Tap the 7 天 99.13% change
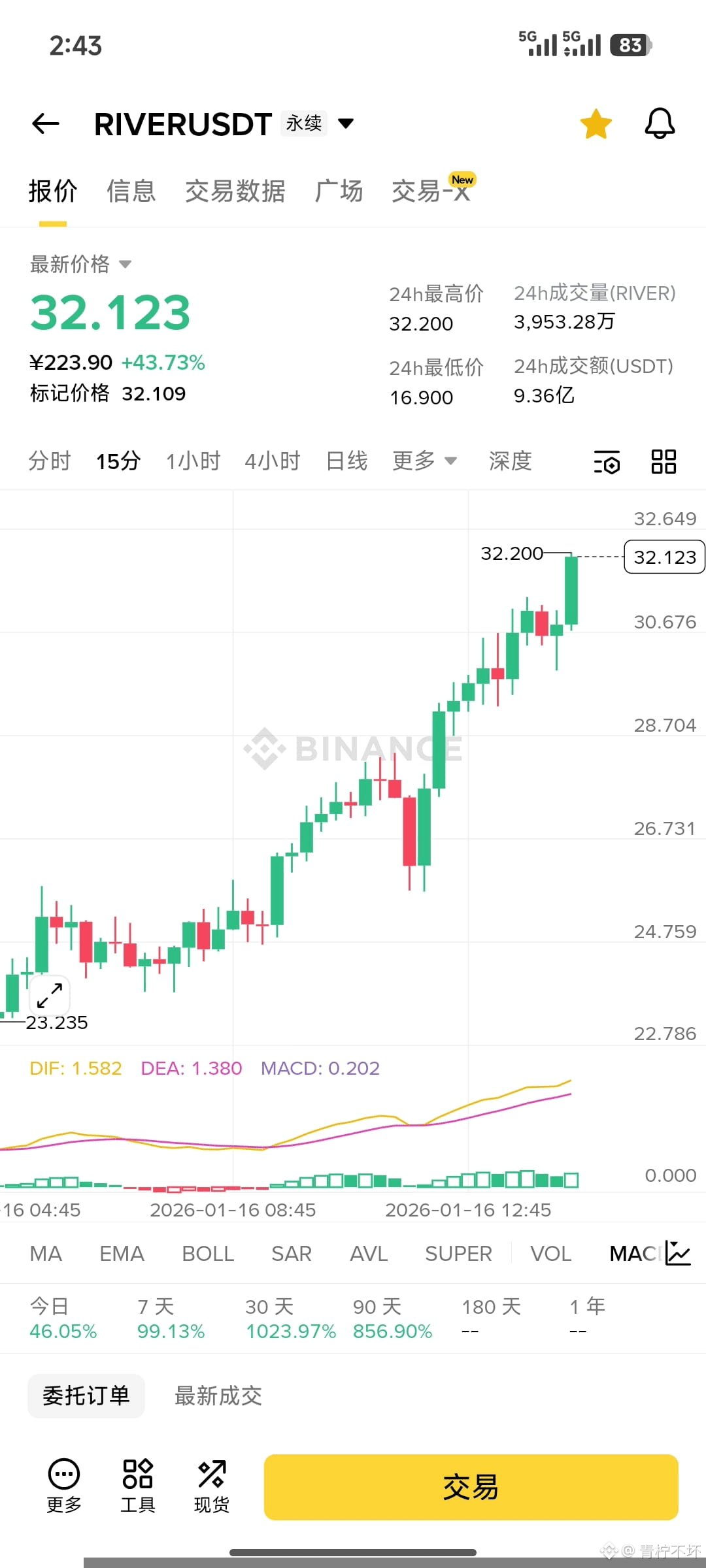 tap(171, 1318)
